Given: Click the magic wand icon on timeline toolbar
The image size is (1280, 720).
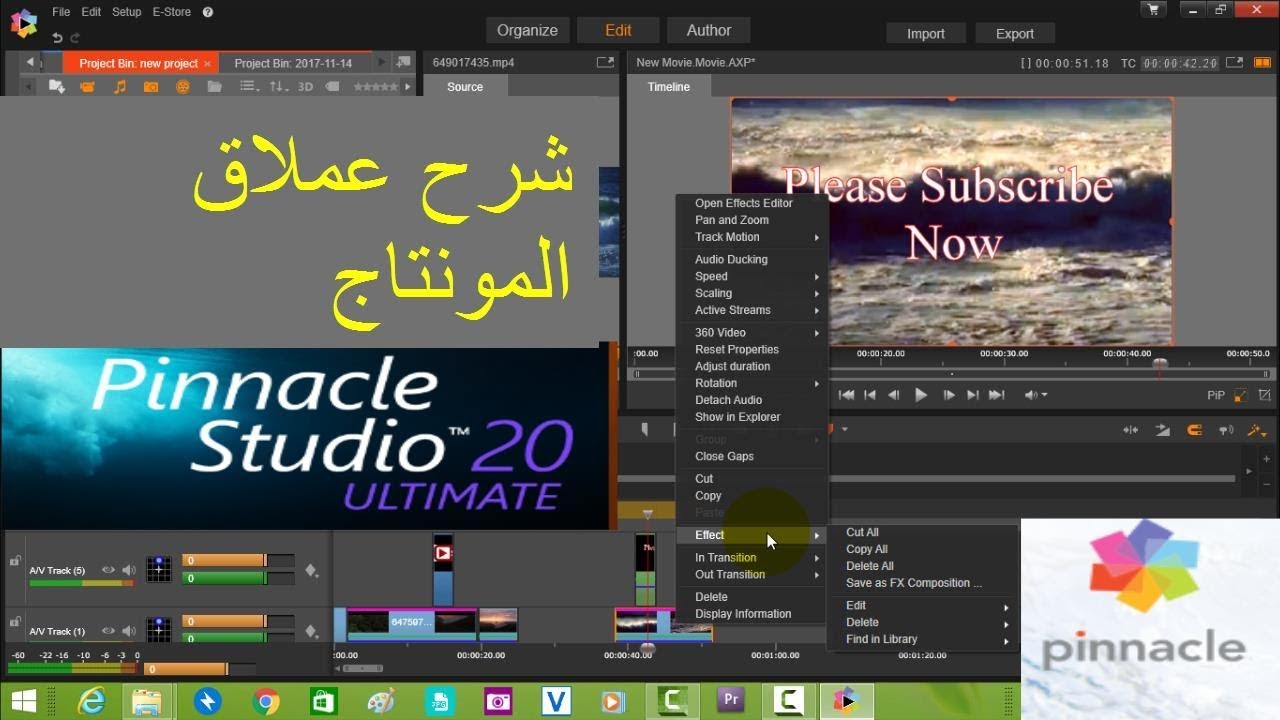Looking at the screenshot, I should (1258, 430).
